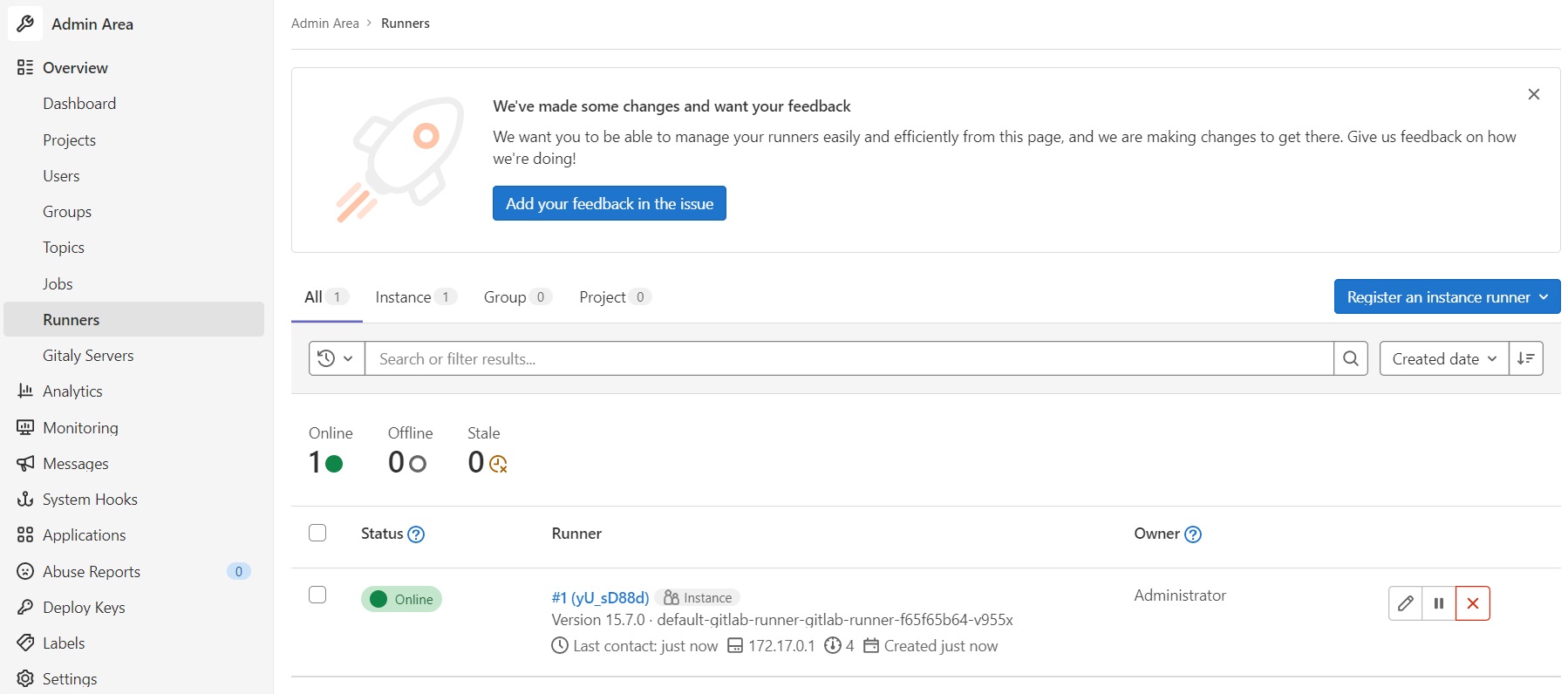Delete runner #1 with red X

click(1473, 603)
